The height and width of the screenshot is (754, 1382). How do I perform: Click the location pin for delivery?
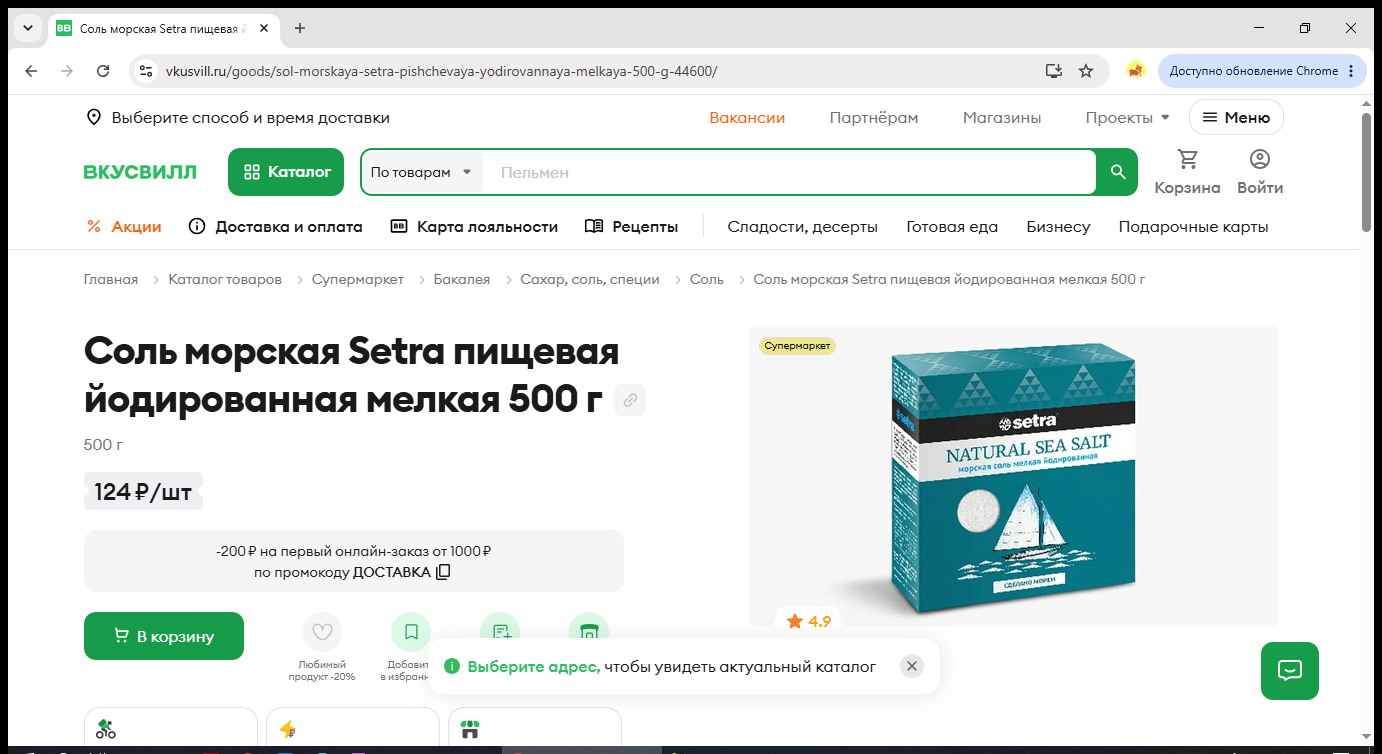pyautogui.click(x=94, y=118)
